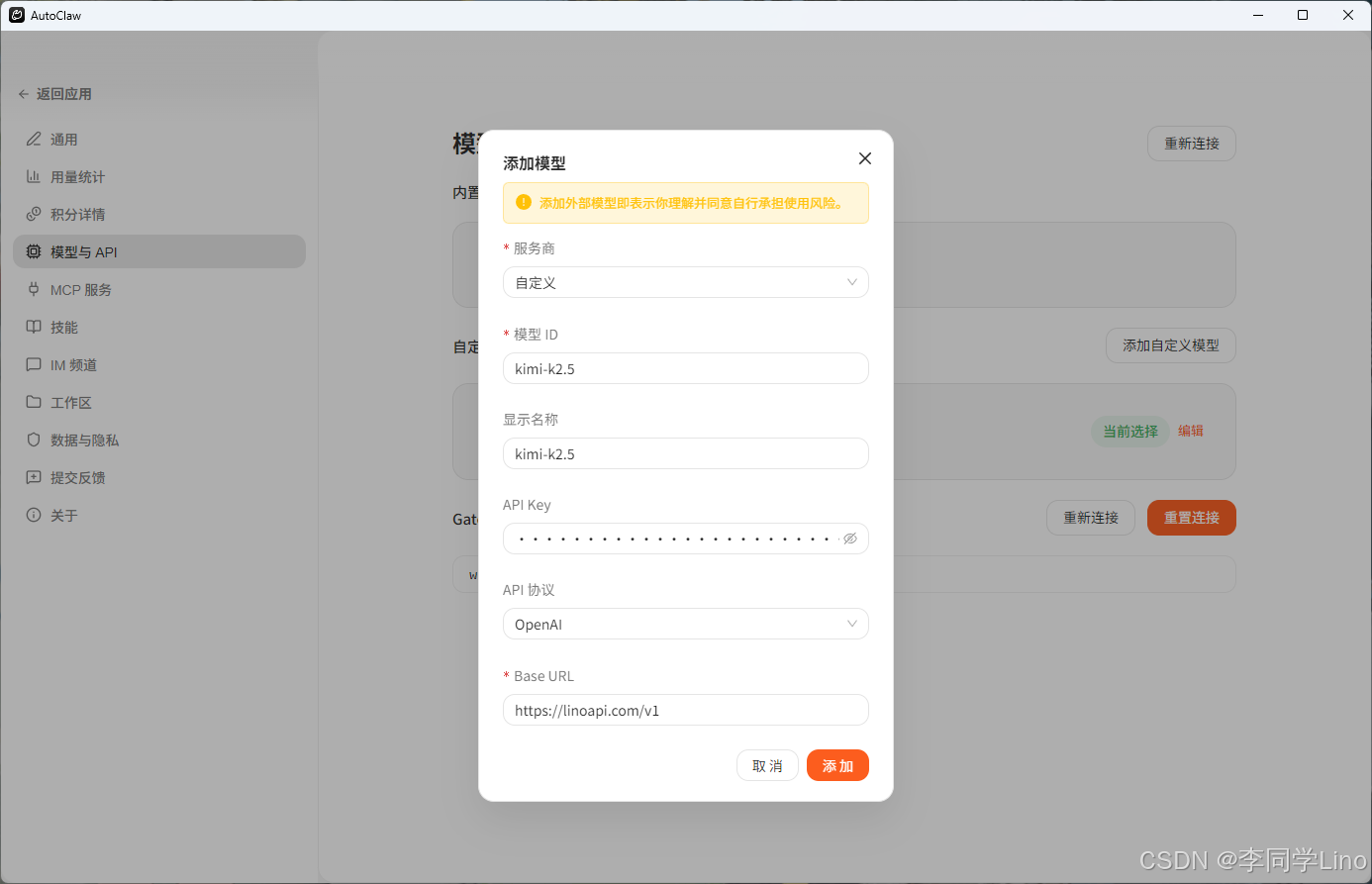Open 通用 settings section

point(159,140)
